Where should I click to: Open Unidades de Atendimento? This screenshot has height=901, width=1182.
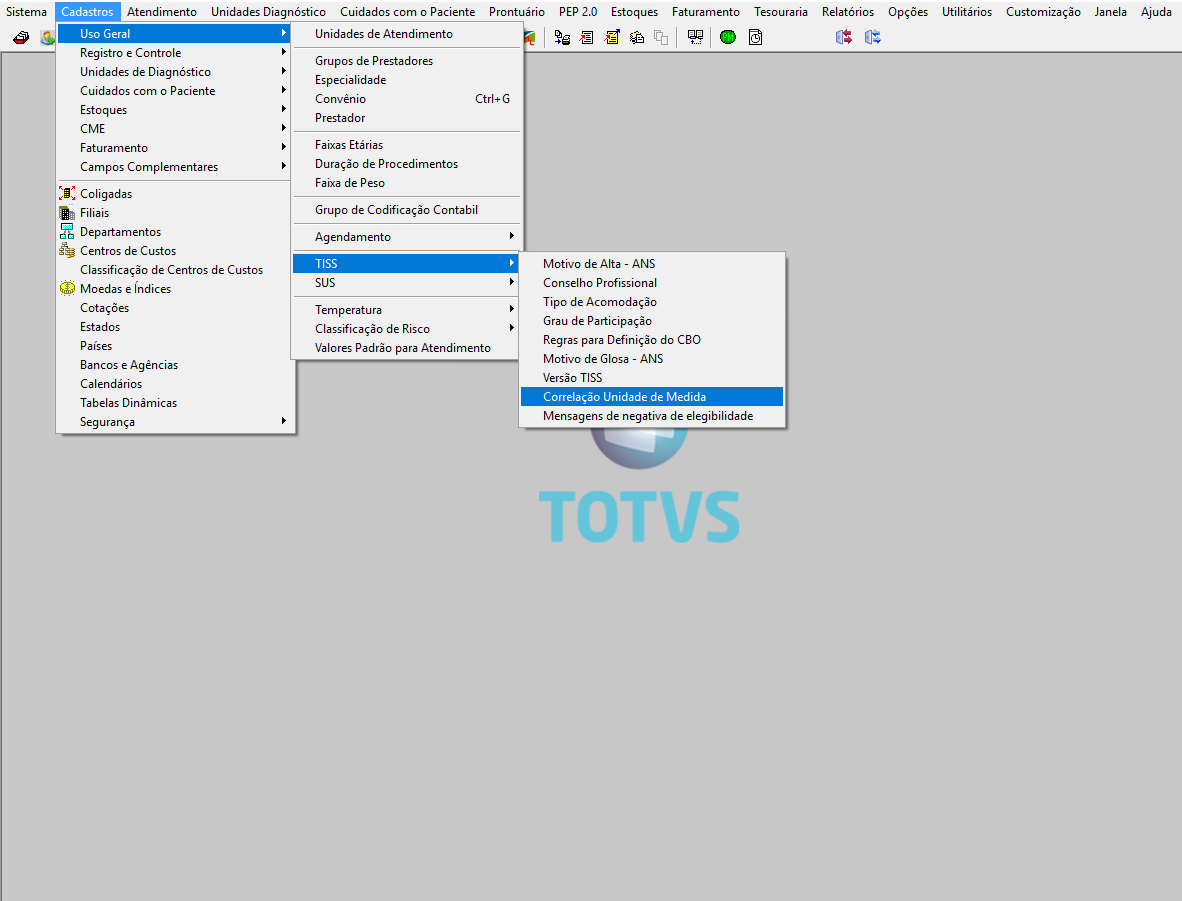click(x=406, y=34)
